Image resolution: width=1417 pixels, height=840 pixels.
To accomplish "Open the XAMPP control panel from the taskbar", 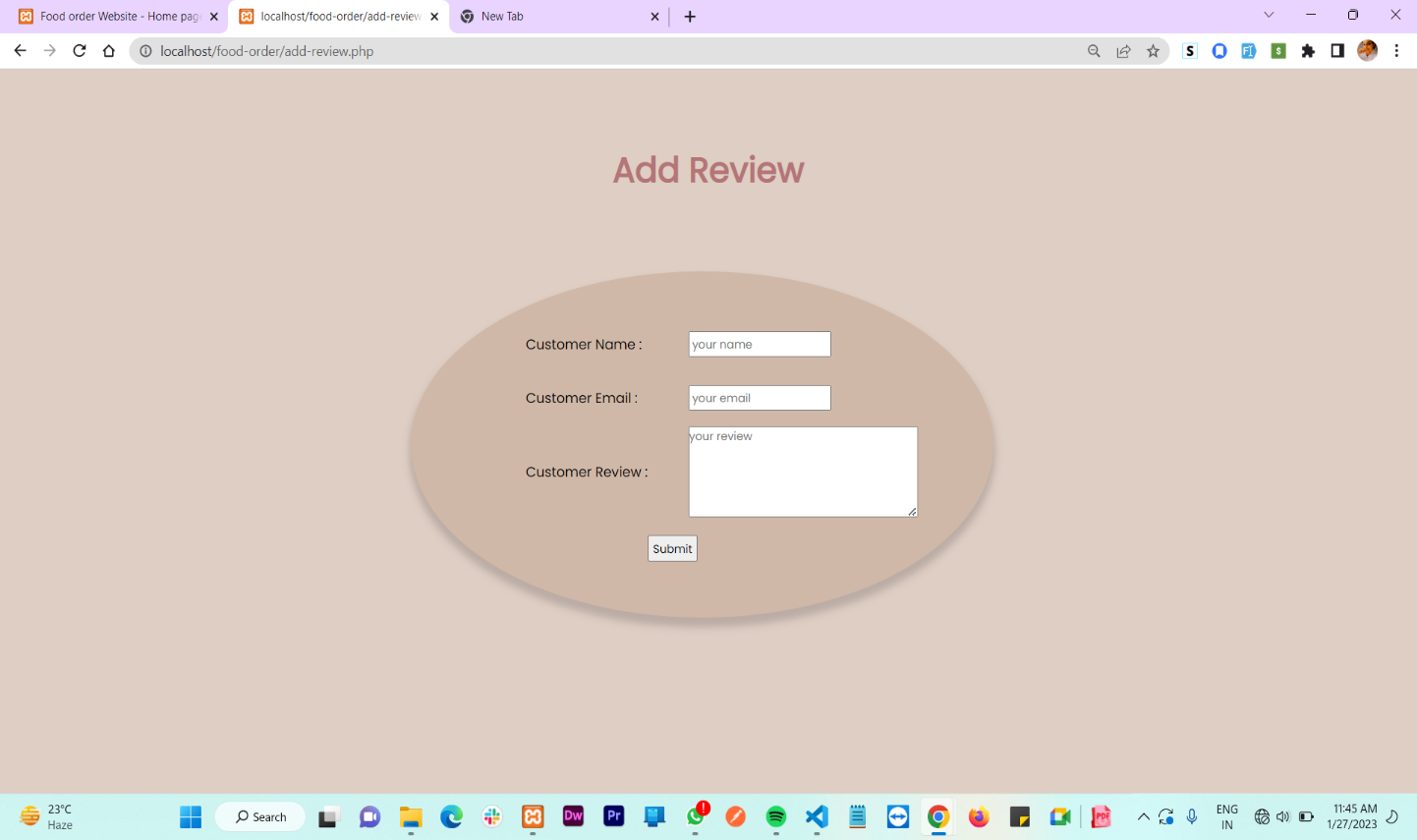I will [532, 816].
